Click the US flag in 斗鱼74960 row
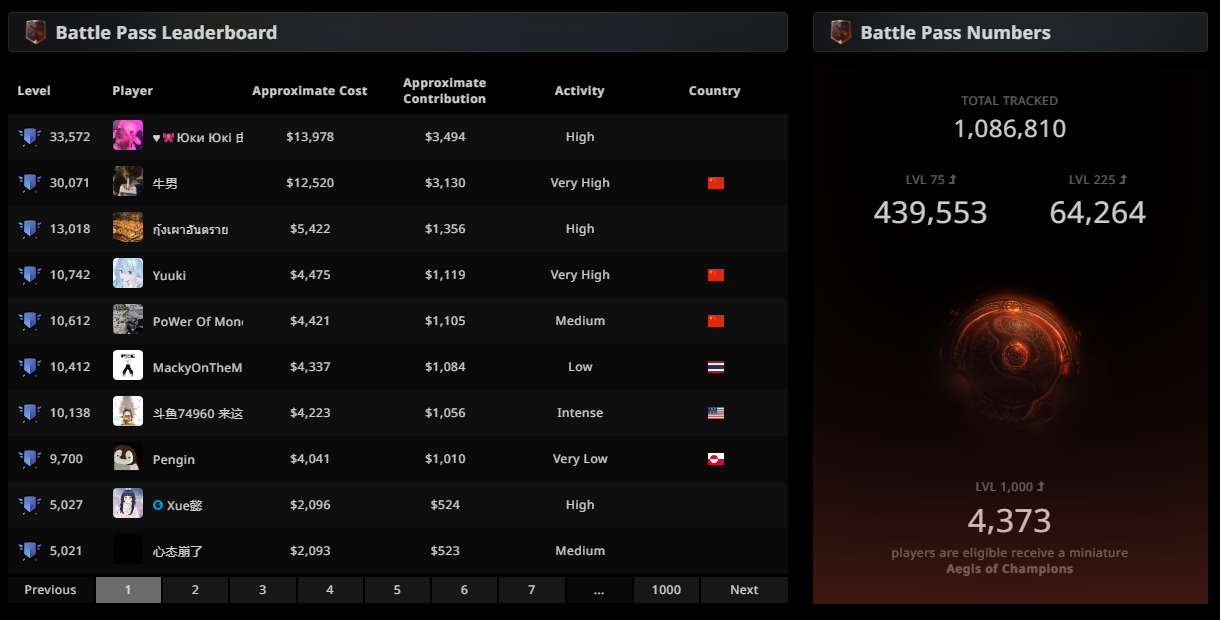The width and height of the screenshot is (1220, 620). tap(715, 413)
